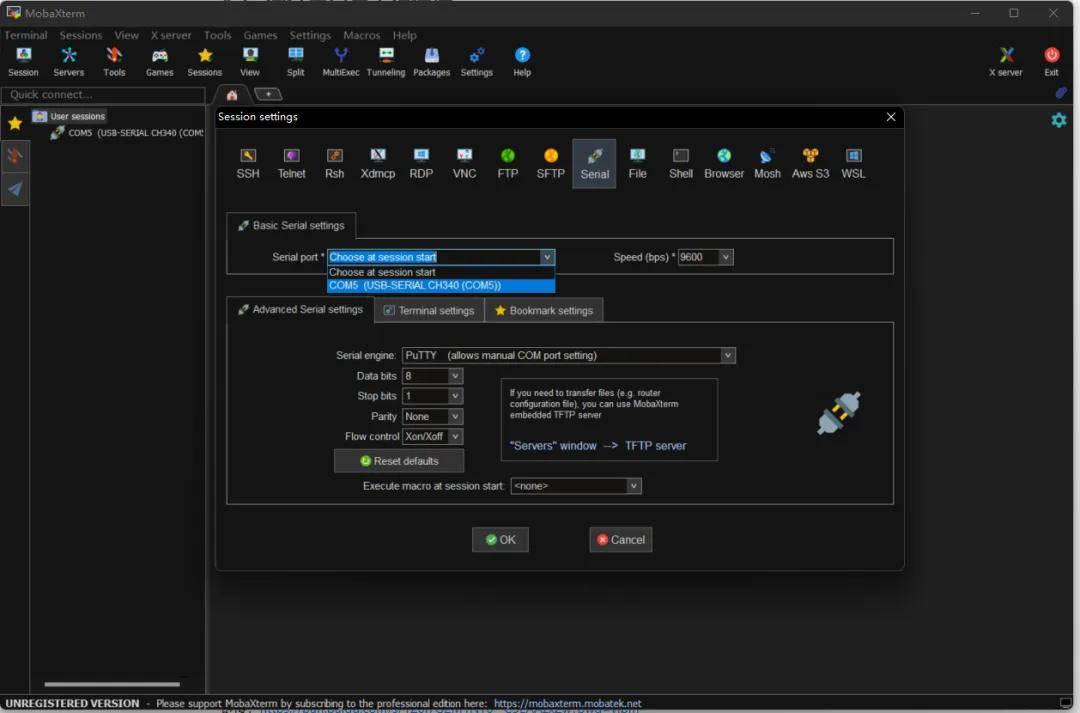Image resolution: width=1080 pixels, height=713 pixels.
Task: Click the Help toolbar icon
Action: click(x=522, y=61)
